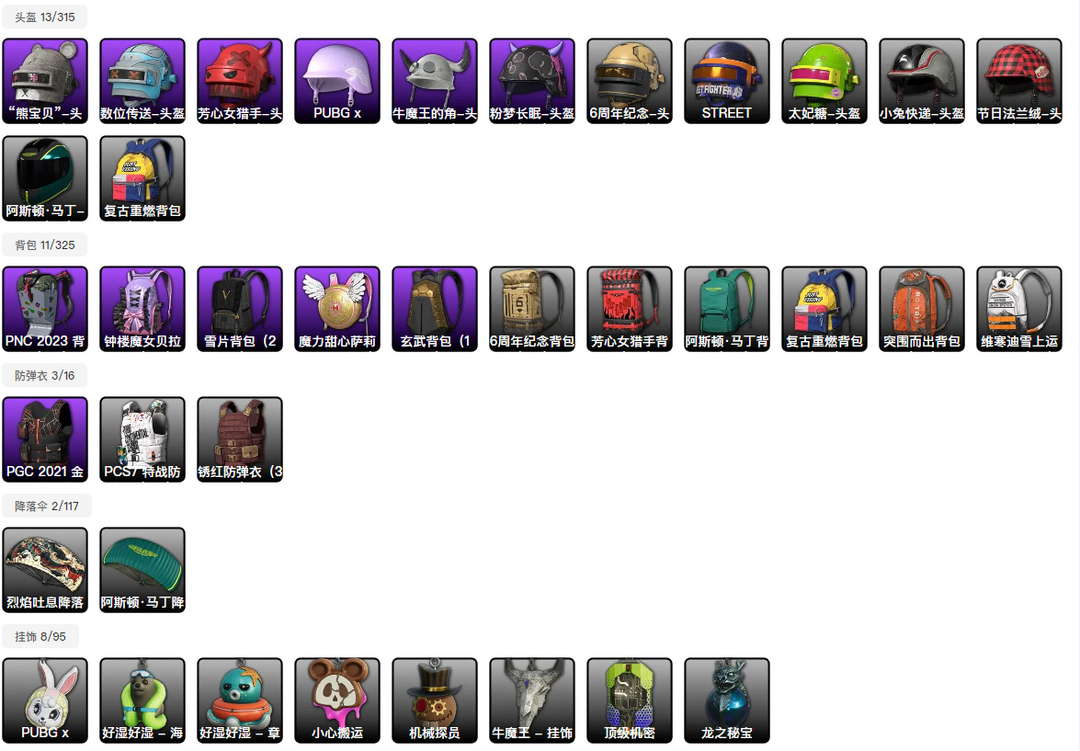Select the 6周年纪念 helmet thumbnail
Image resolution: width=1080 pixels, height=751 pixels.
630,81
